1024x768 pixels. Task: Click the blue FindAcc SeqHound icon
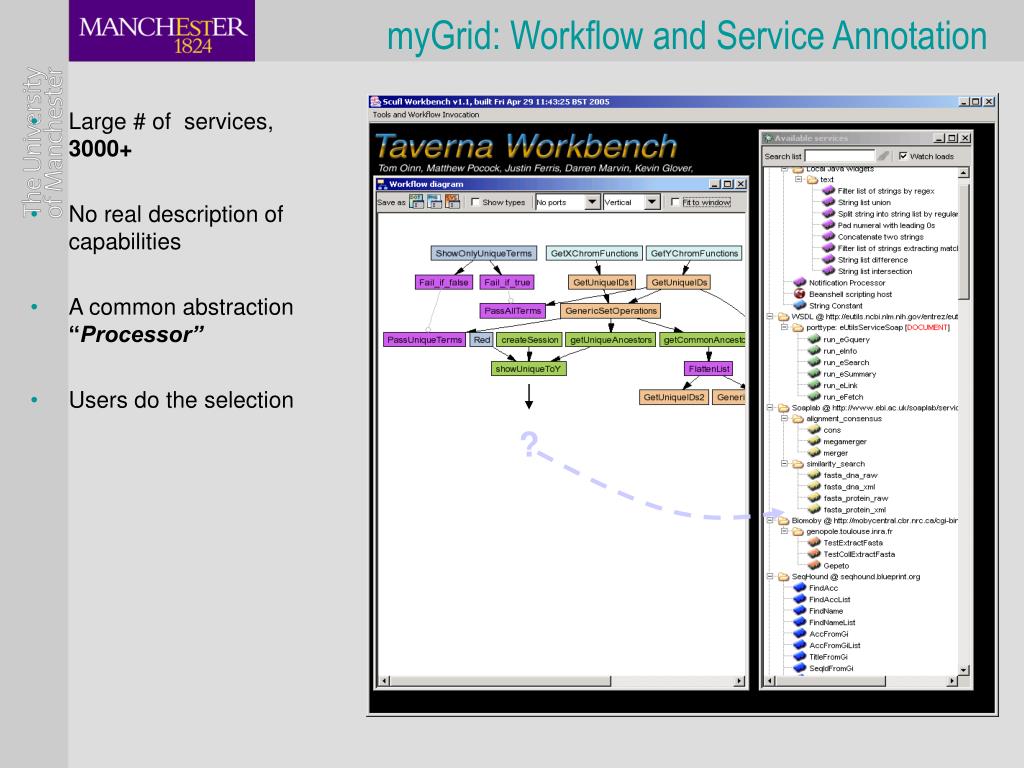(799, 587)
